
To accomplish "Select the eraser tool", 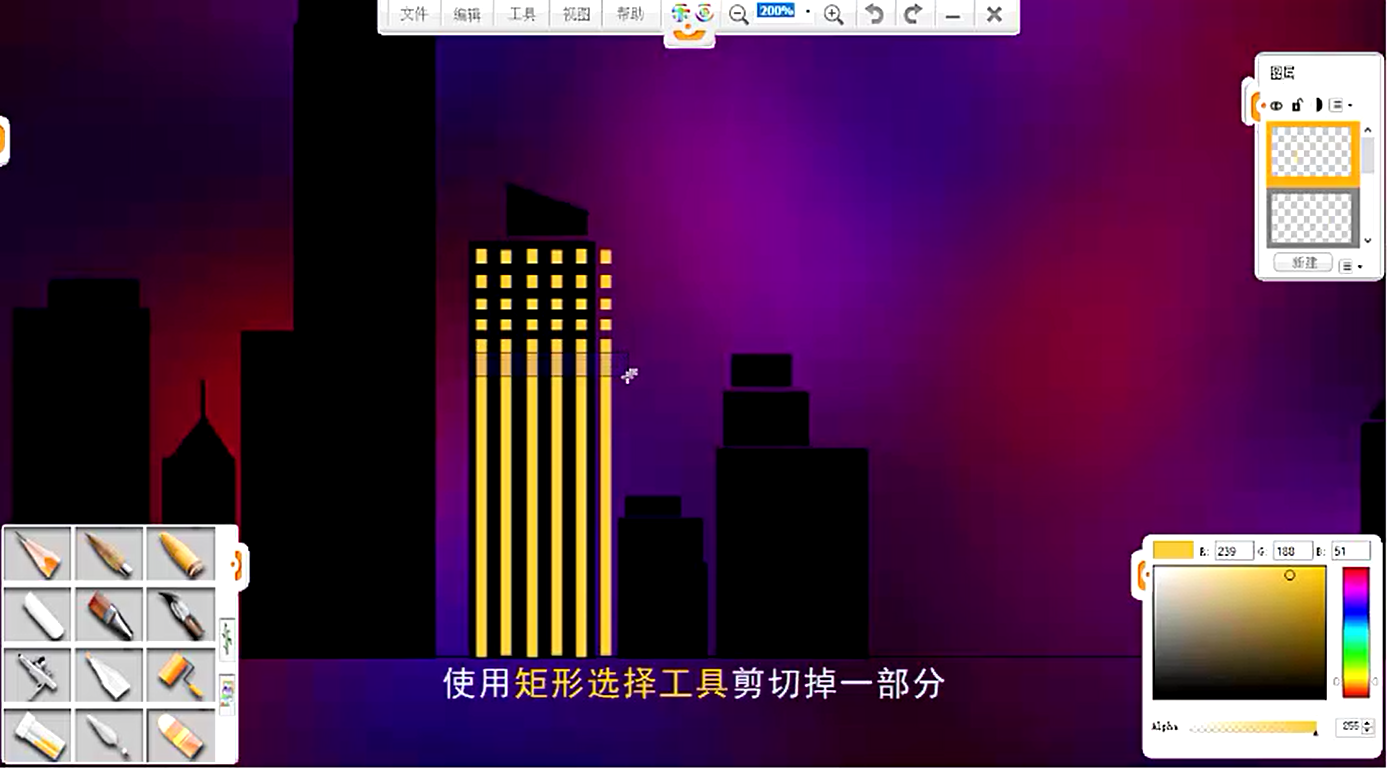I will (181, 736).
